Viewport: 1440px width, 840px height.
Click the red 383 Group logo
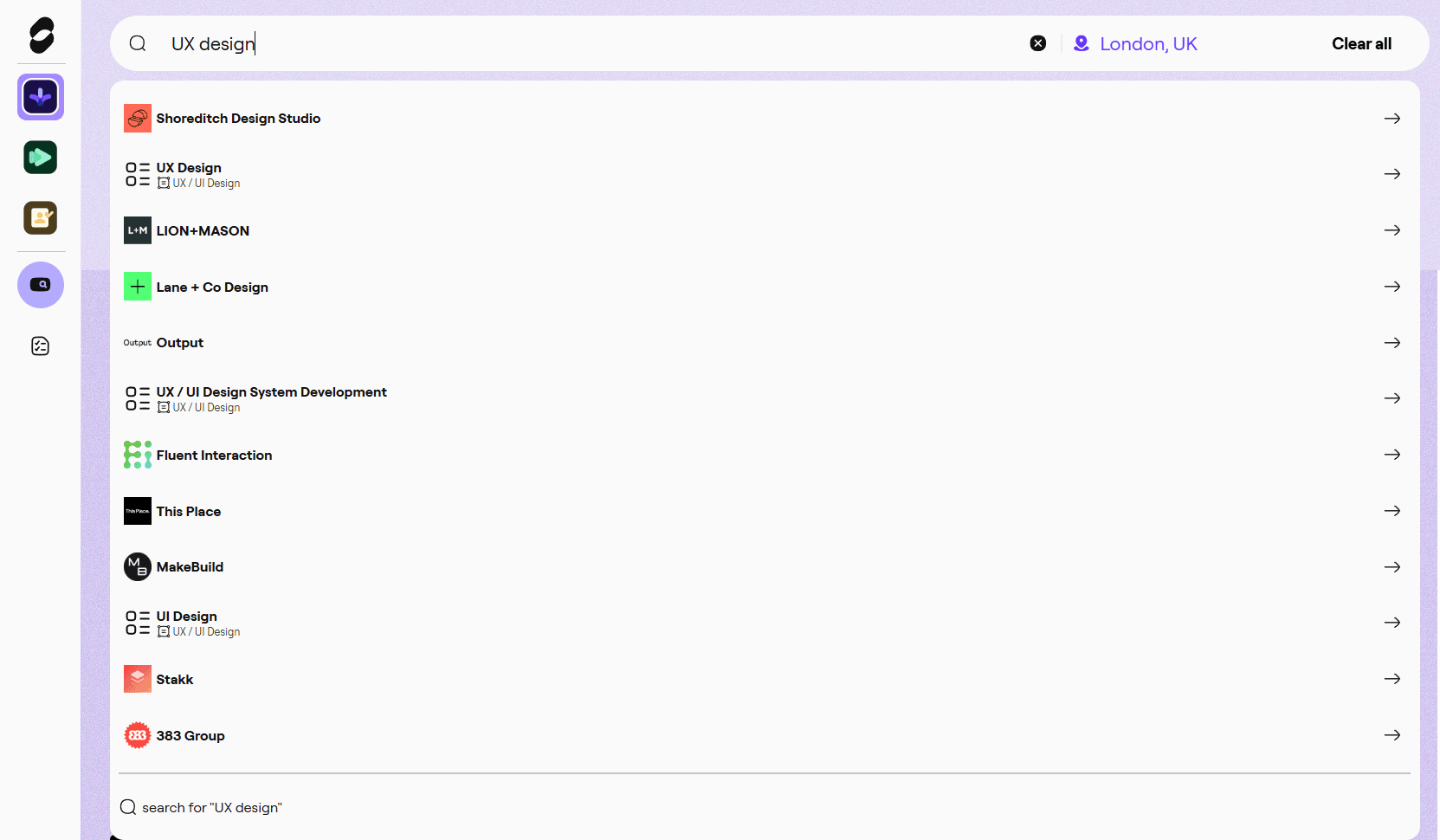tap(138, 735)
